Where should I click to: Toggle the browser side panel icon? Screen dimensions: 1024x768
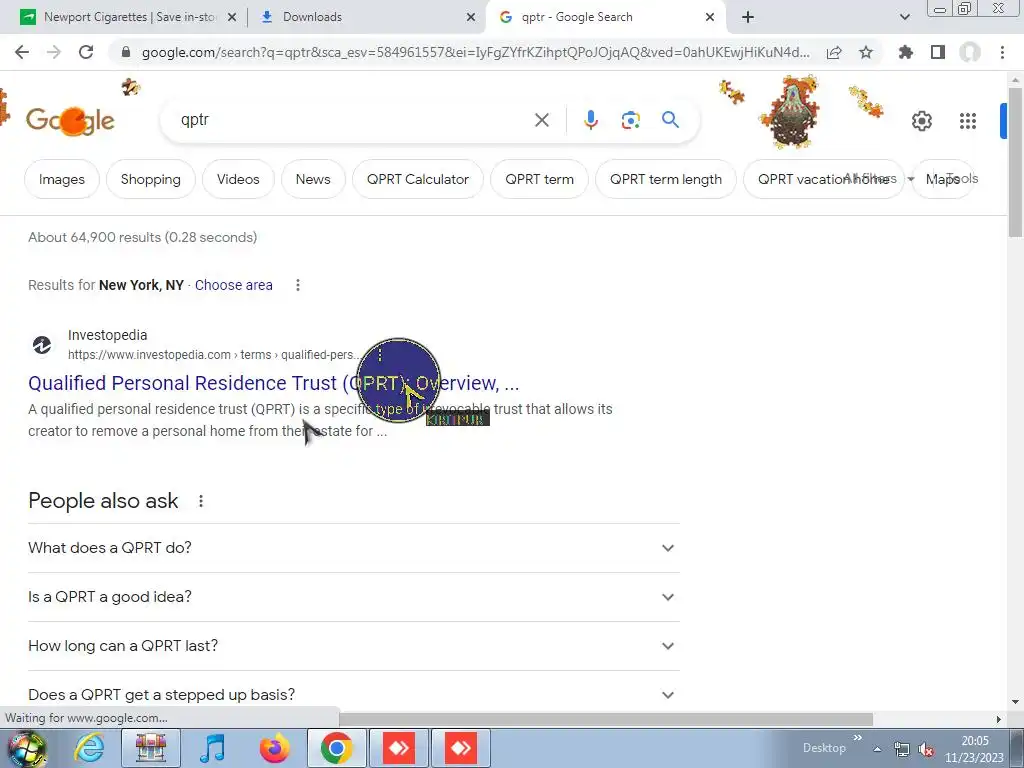[938, 52]
